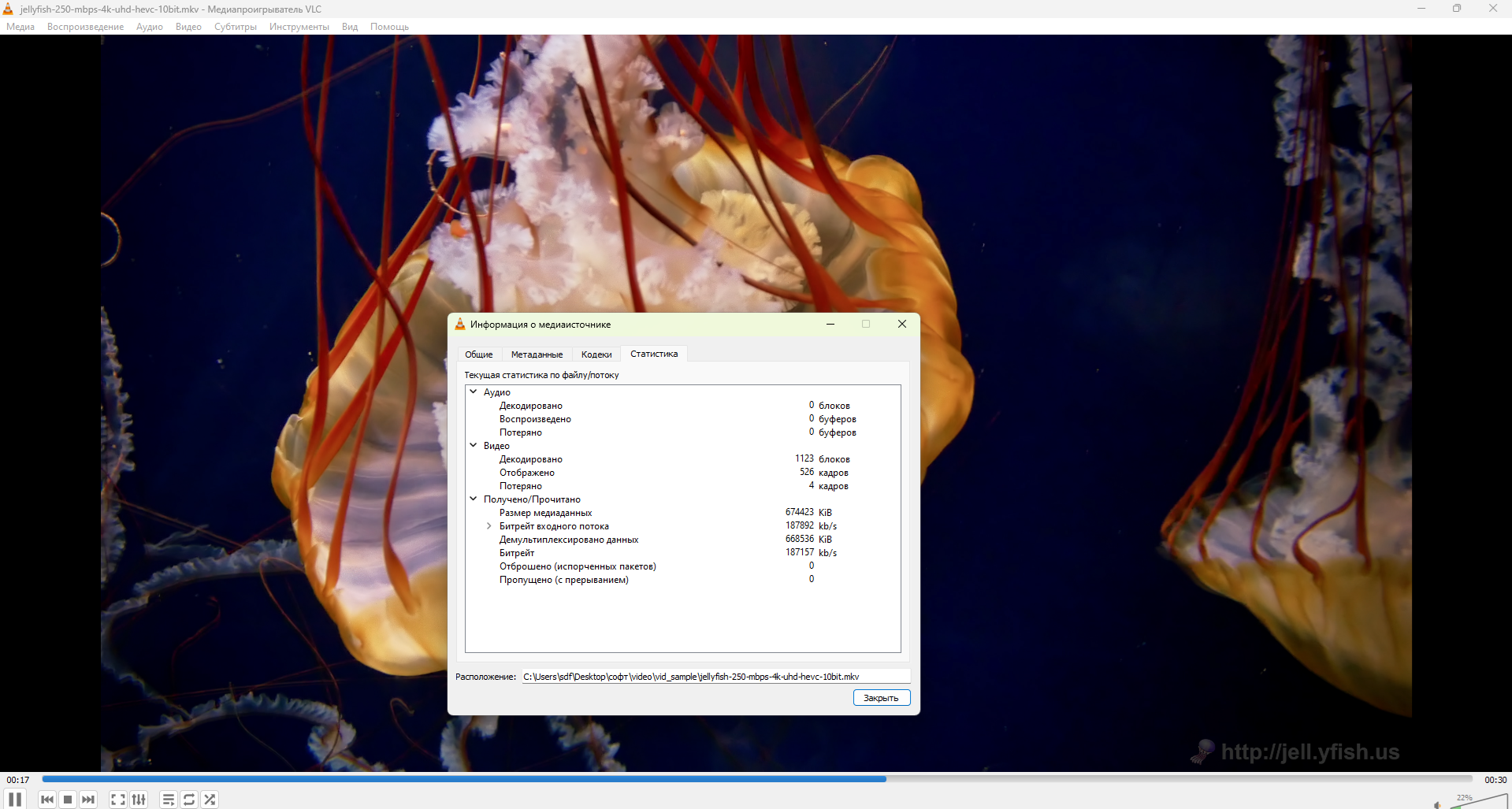Select the Отброшено (испорченных пакетов) row

[x=683, y=566]
